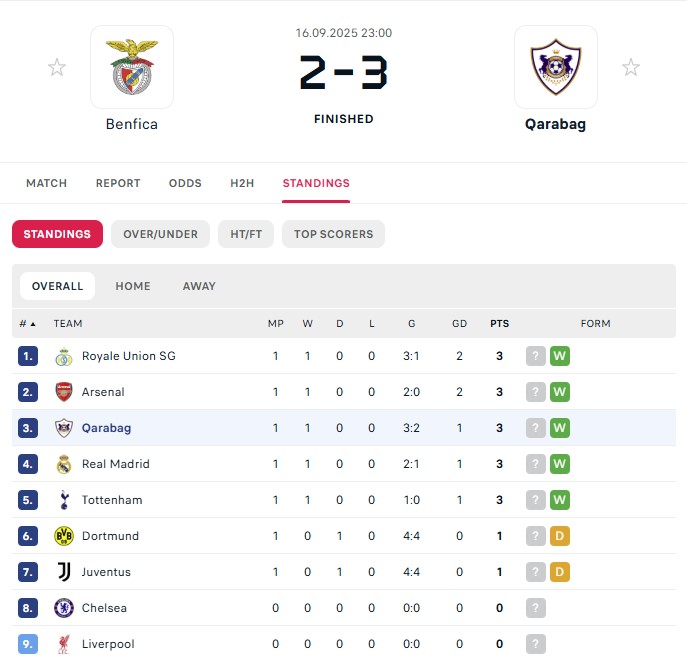Click the Royale Union SG team logo
The width and height of the screenshot is (687, 661).
tap(64, 356)
